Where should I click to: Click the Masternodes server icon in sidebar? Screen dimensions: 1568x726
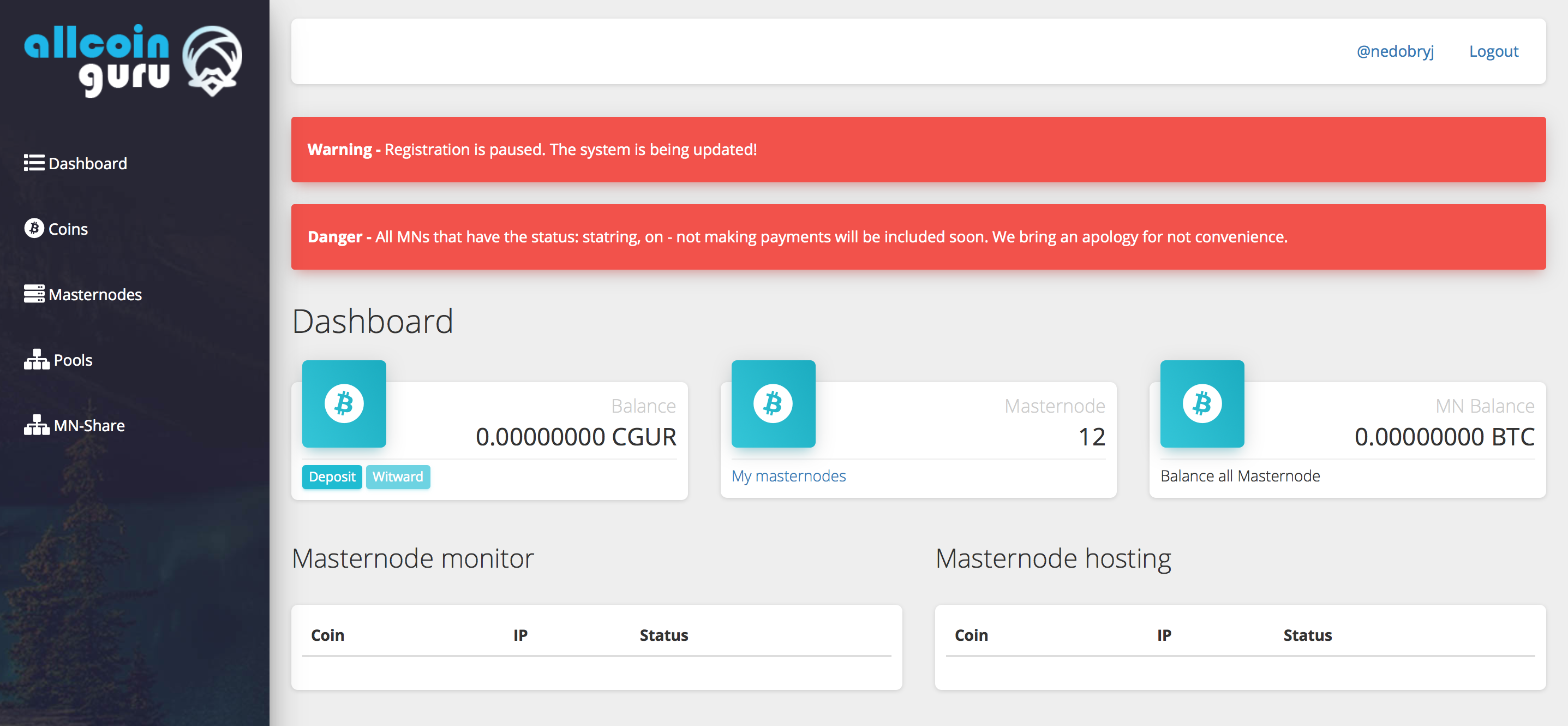[x=34, y=294]
